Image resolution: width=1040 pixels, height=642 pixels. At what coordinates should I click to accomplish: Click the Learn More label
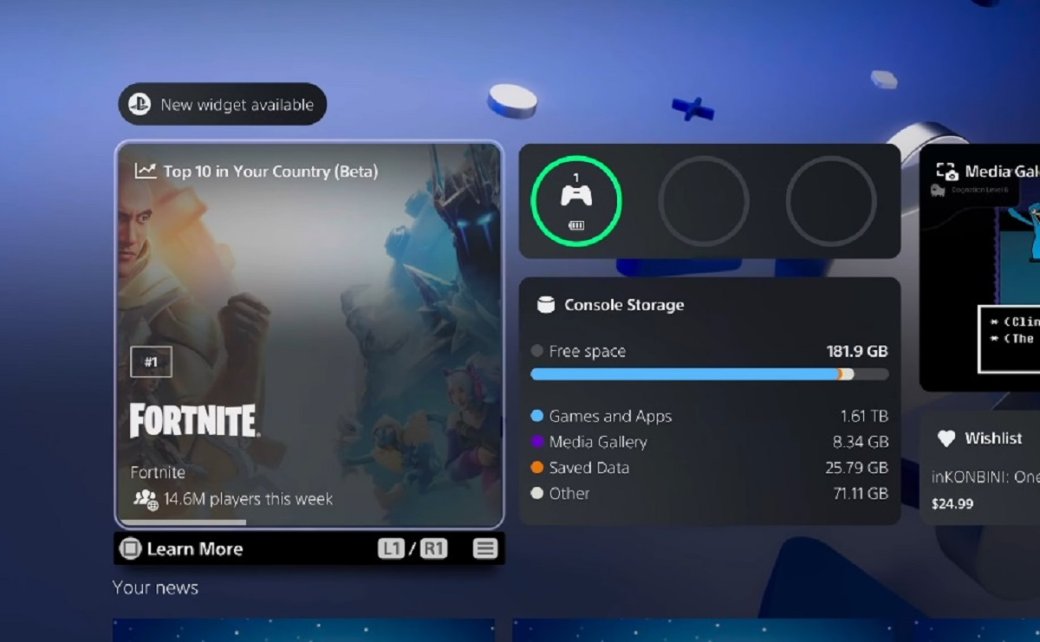pyautogui.click(x=194, y=549)
